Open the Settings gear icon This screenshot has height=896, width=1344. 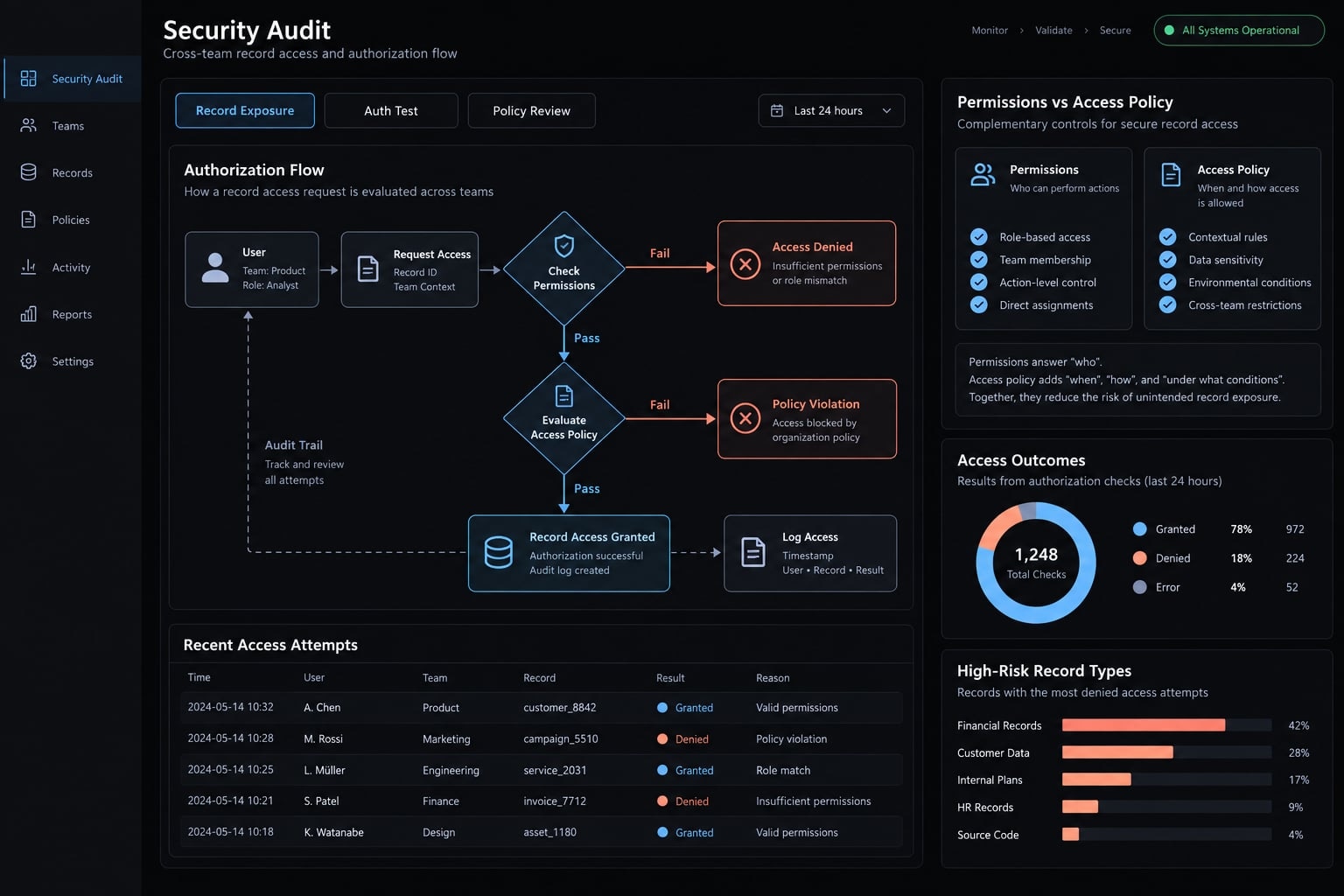pos(29,360)
